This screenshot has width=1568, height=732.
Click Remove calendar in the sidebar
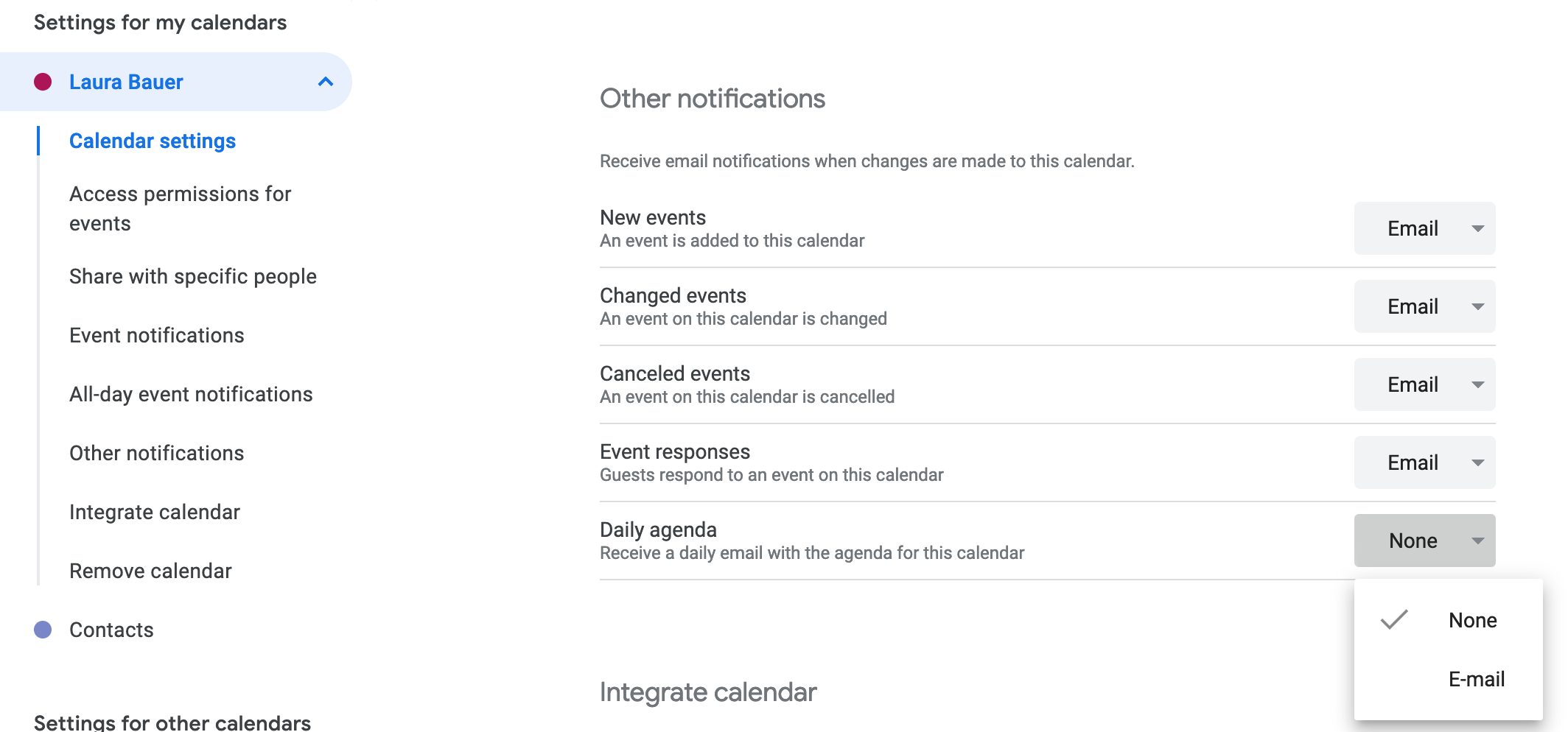[x=150, y=571]
